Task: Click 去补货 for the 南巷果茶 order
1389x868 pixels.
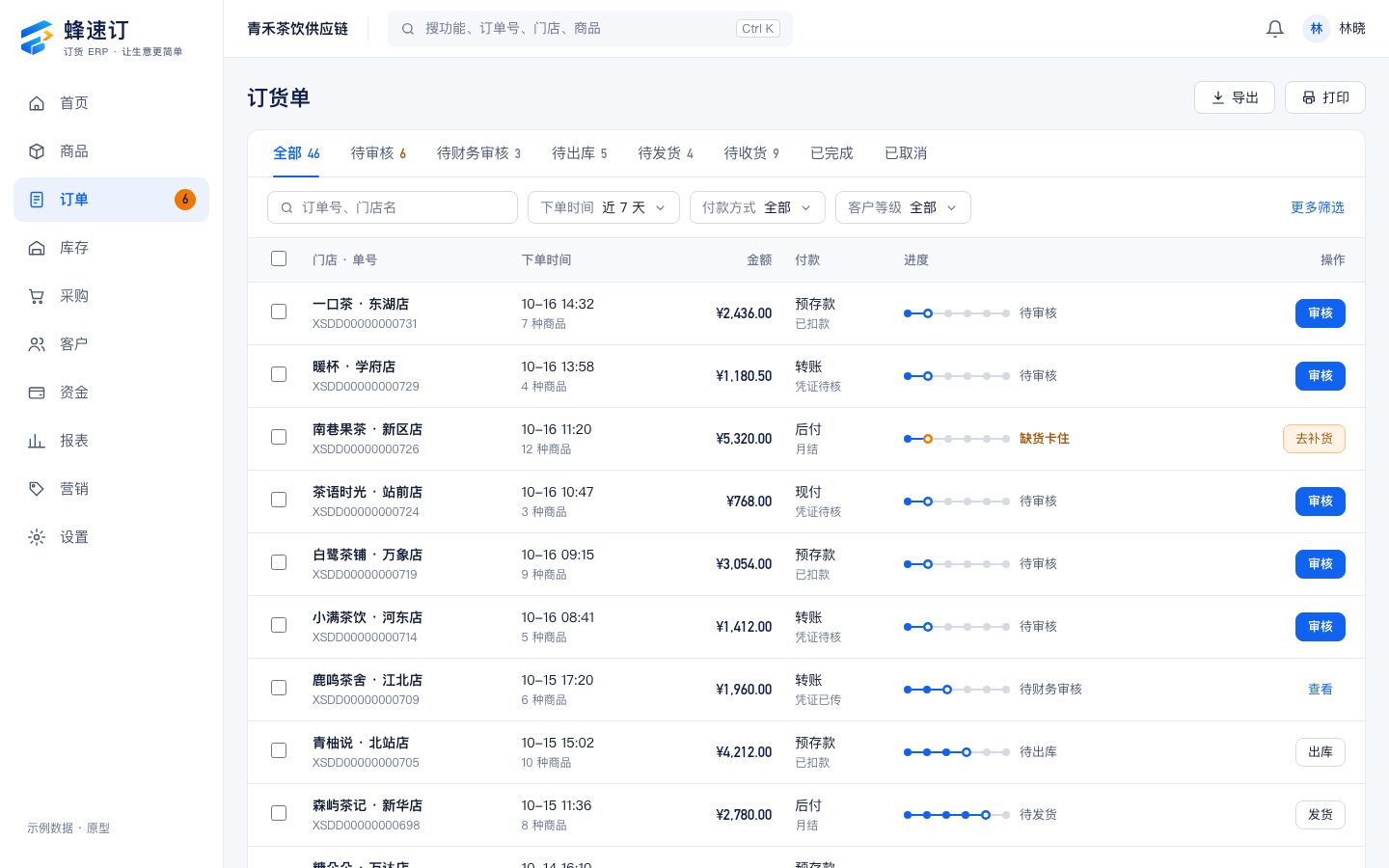Action: point(1314,439)
